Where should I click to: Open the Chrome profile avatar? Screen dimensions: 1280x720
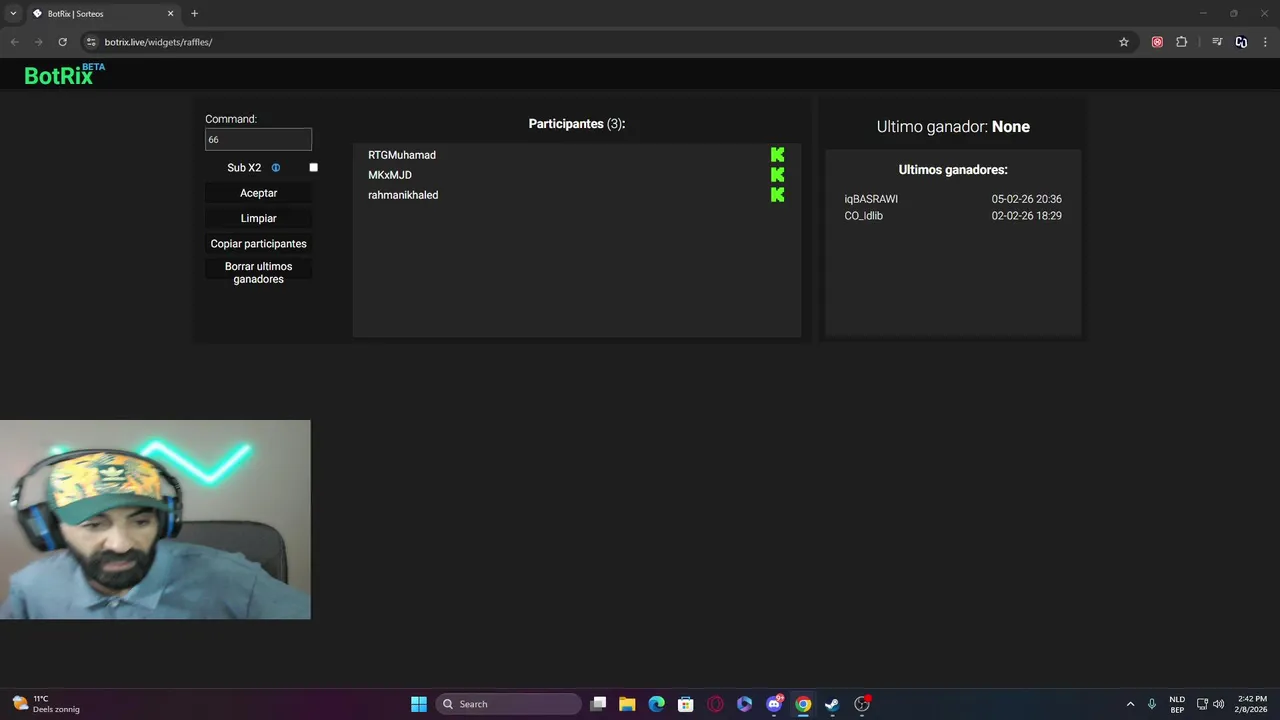[1241, 42]
